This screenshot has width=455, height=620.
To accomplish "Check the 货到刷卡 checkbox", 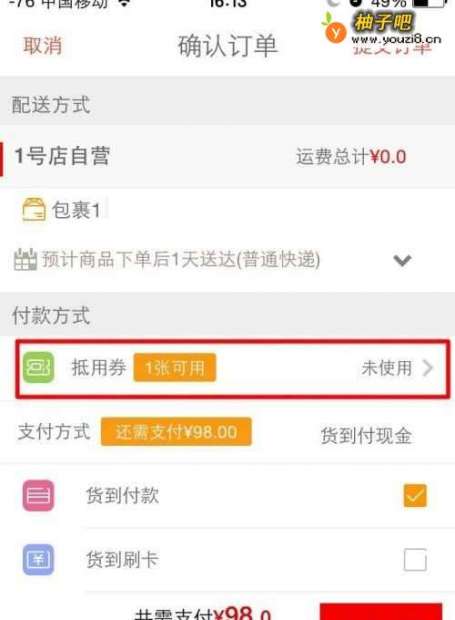I will [x=415, y=560].
